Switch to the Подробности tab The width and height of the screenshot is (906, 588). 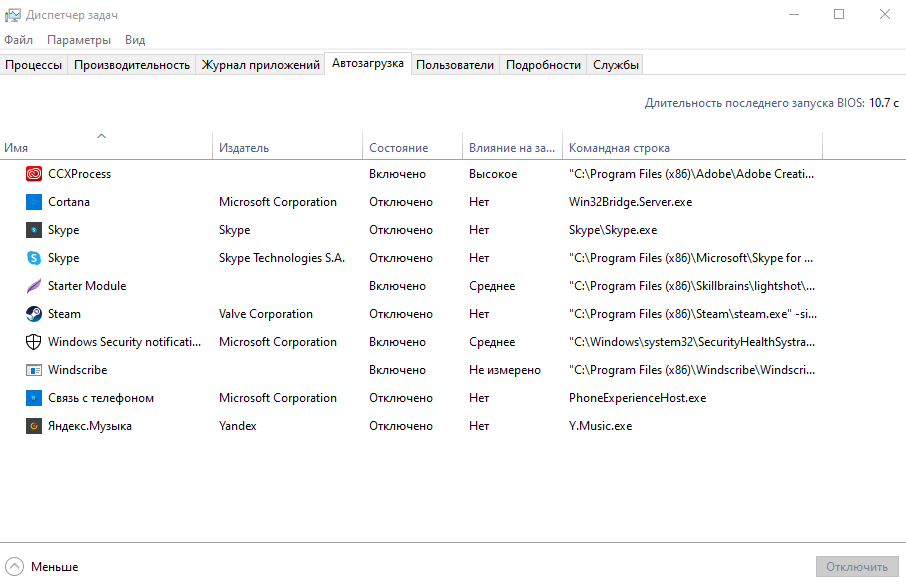tap(543, 65)
